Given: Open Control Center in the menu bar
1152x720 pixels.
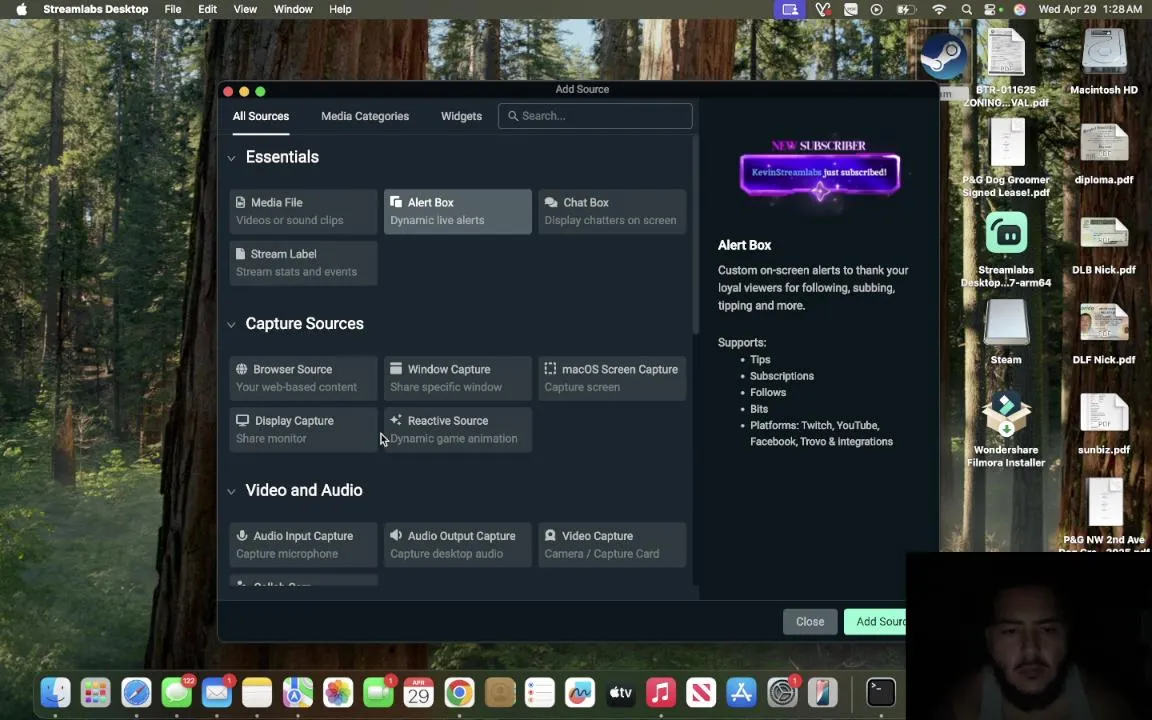Looking at the screenshot, I should point(992,10).
